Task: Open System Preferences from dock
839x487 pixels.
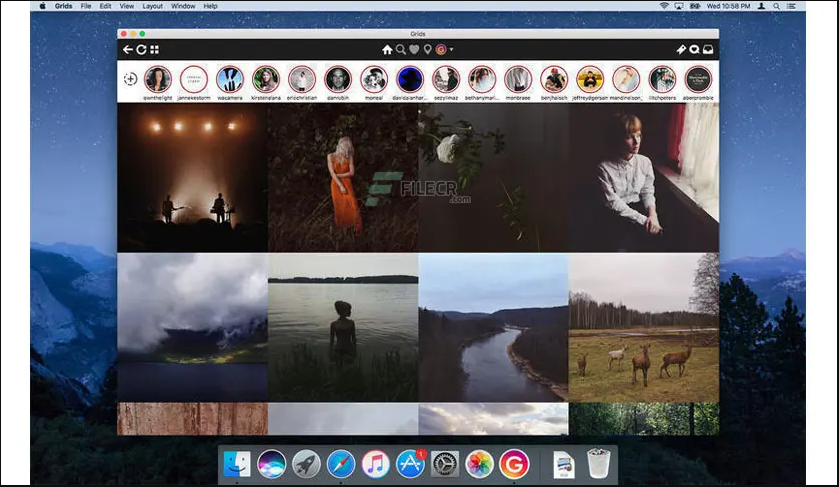Action: 445,463
